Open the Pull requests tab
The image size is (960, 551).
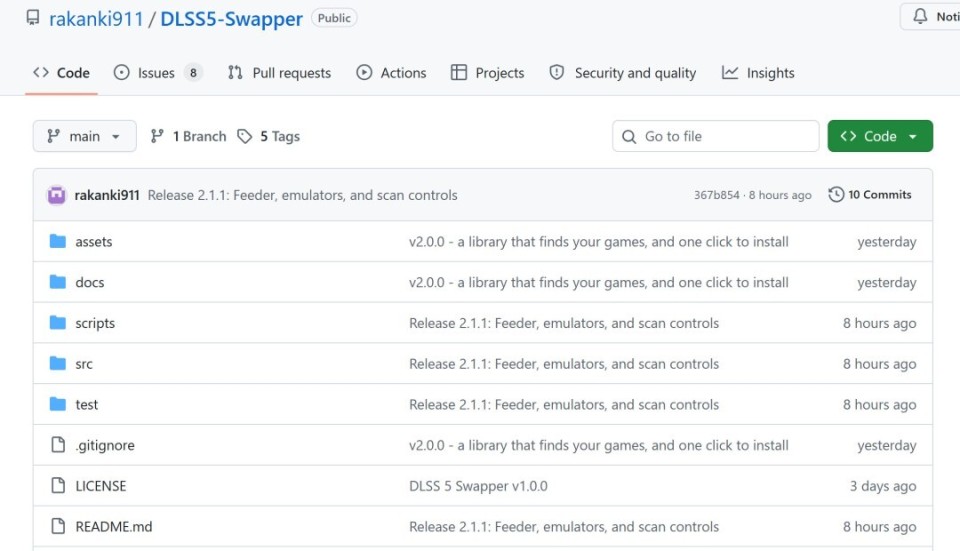pos(279,73)
